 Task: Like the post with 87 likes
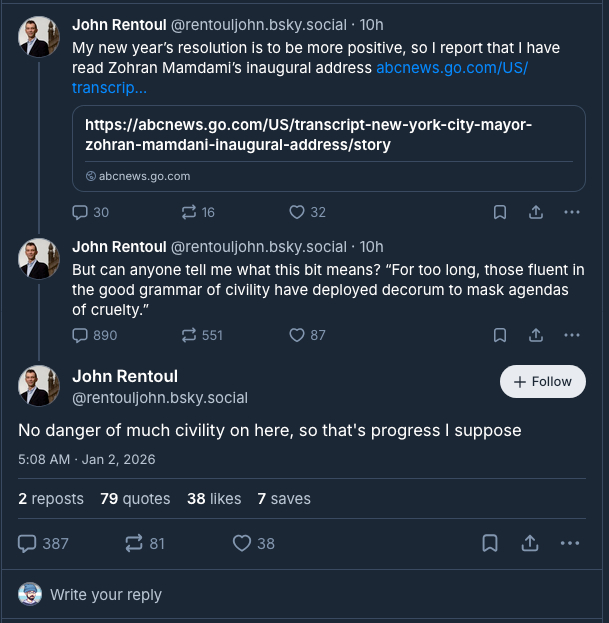297,335
